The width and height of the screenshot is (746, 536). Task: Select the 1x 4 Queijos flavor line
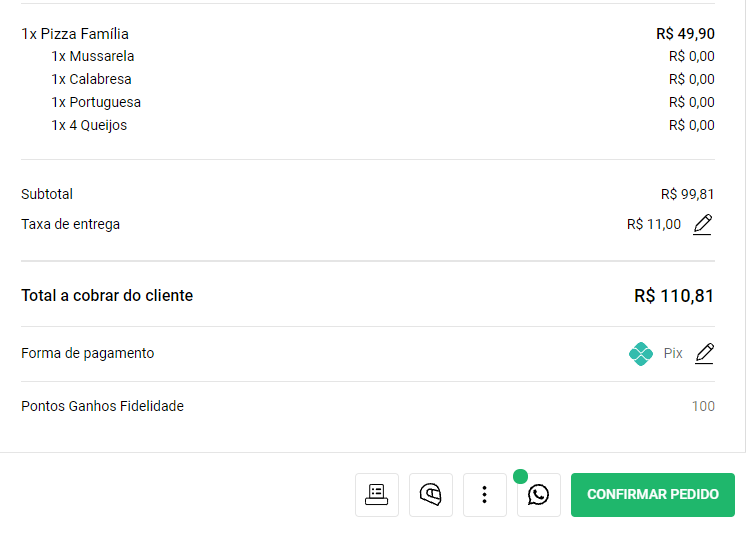tap(383, 125)
